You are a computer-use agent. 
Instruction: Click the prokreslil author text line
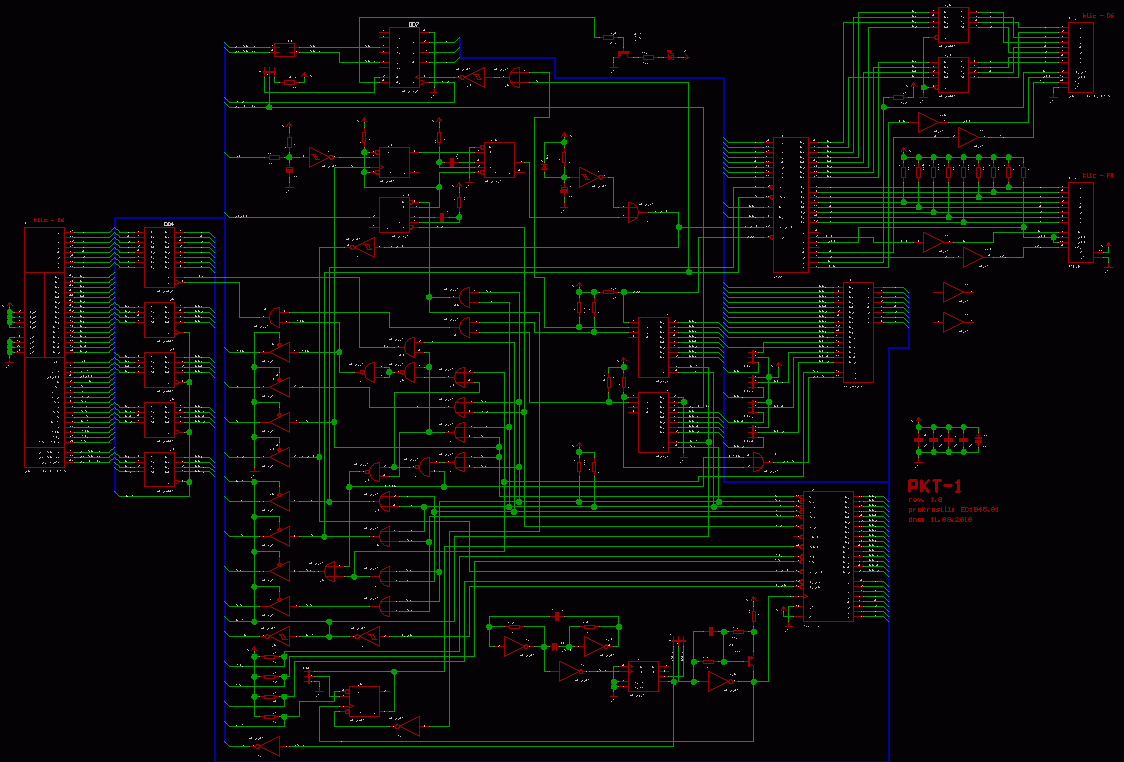(952, 509)
